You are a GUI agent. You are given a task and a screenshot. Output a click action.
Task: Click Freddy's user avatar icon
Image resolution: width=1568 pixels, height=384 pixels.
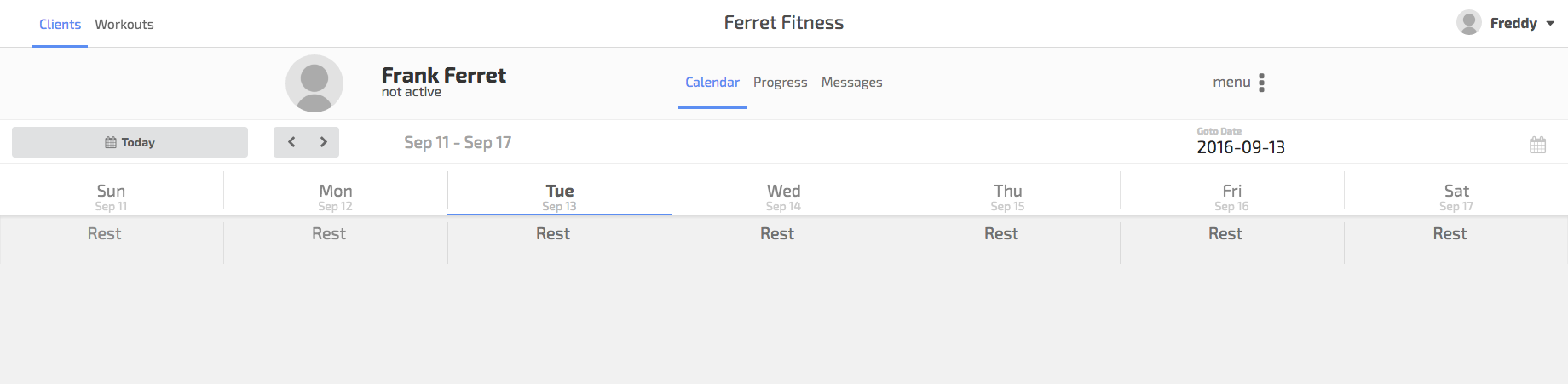[x=1469, y=23]
